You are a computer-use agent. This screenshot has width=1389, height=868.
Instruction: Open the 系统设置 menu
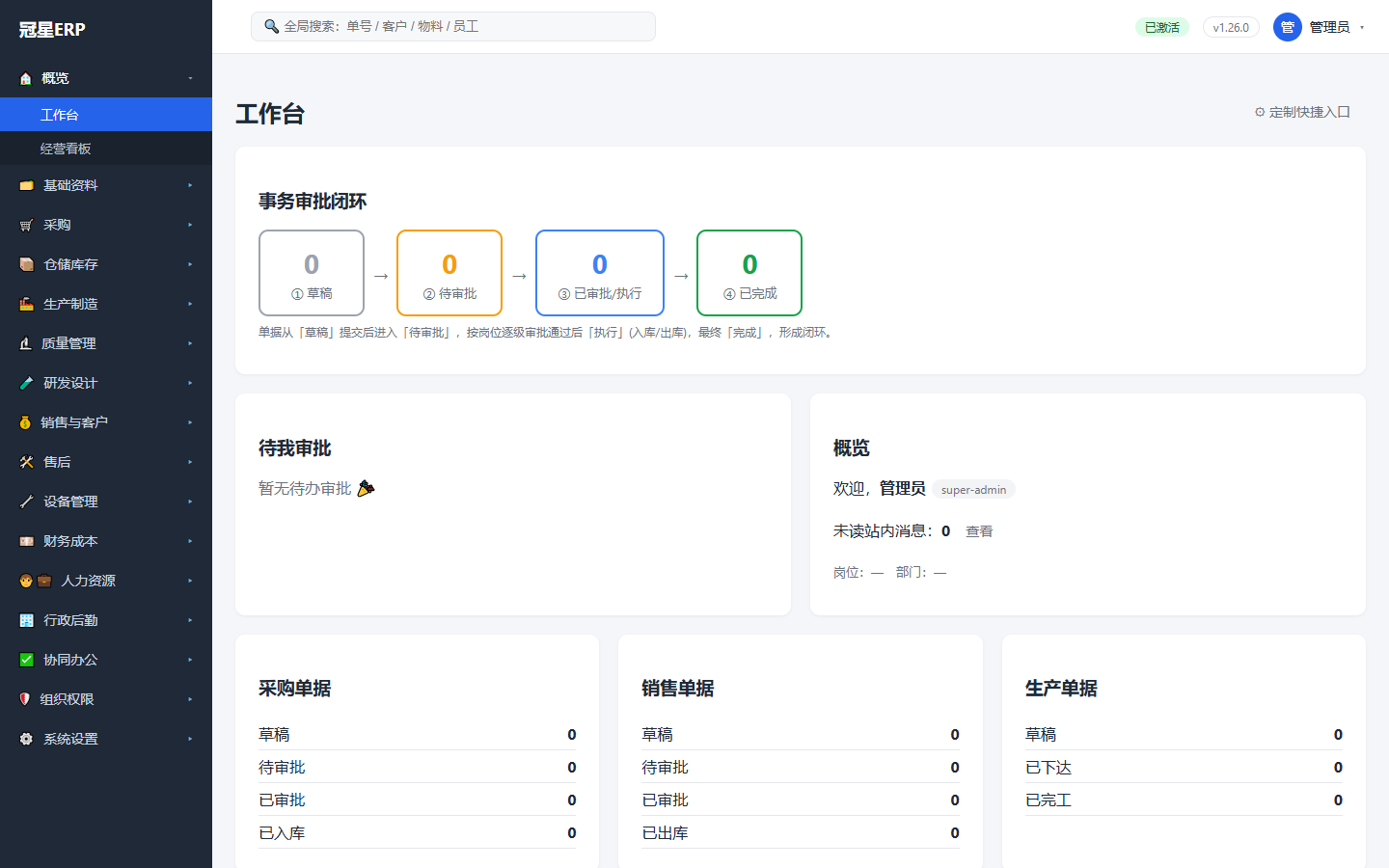pyautogui.click(x=106, y=739)
